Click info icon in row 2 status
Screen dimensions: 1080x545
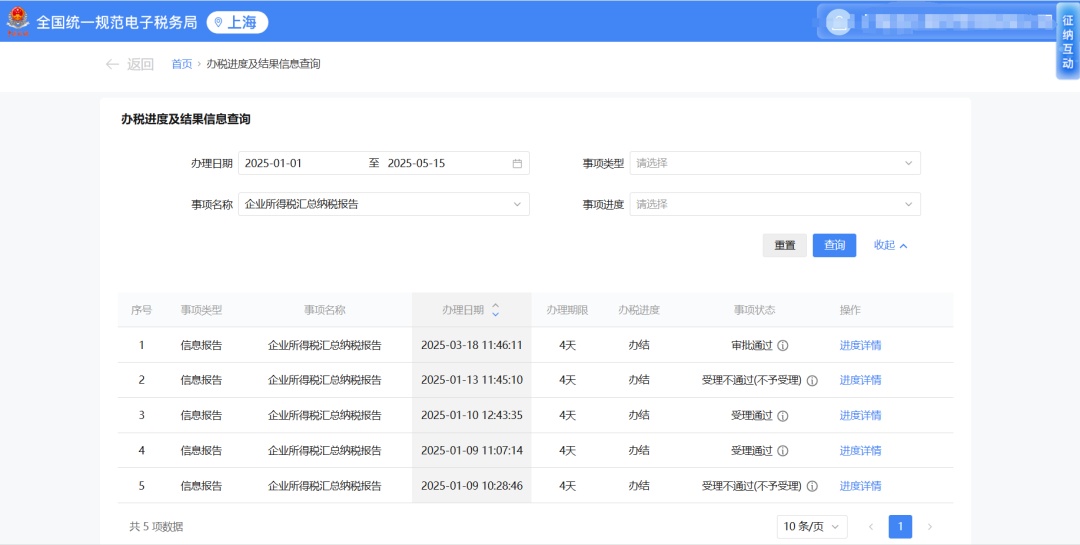coord(812,381)
